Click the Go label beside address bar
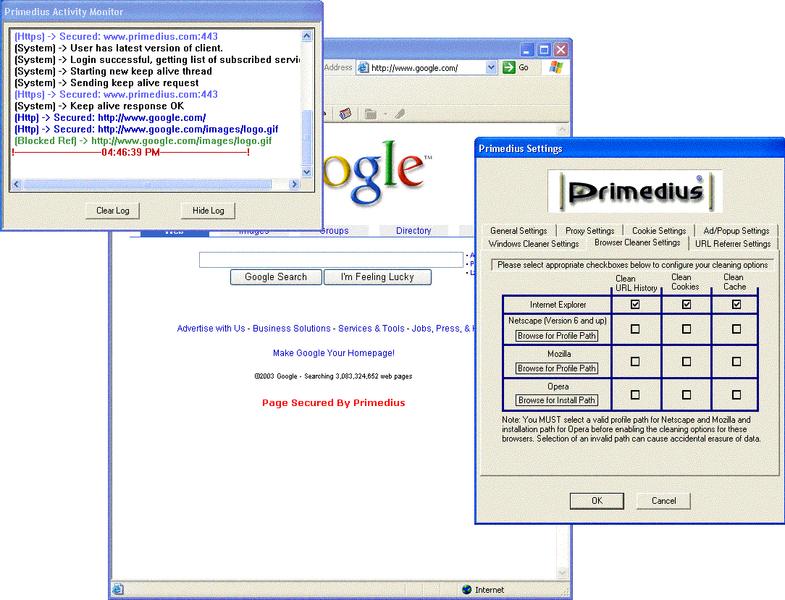Viewport: 785px width, 600px height. (524, 67)
